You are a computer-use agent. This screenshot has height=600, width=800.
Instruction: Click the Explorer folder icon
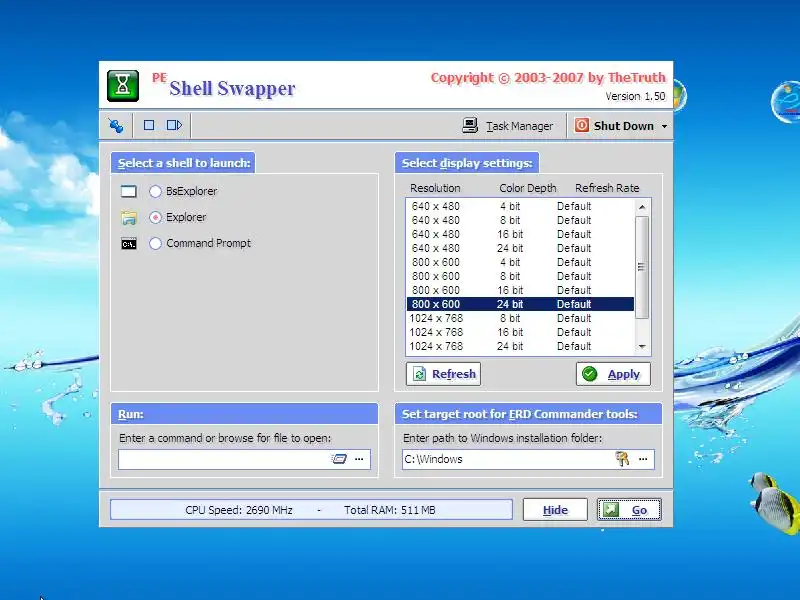tap(129, 218)
